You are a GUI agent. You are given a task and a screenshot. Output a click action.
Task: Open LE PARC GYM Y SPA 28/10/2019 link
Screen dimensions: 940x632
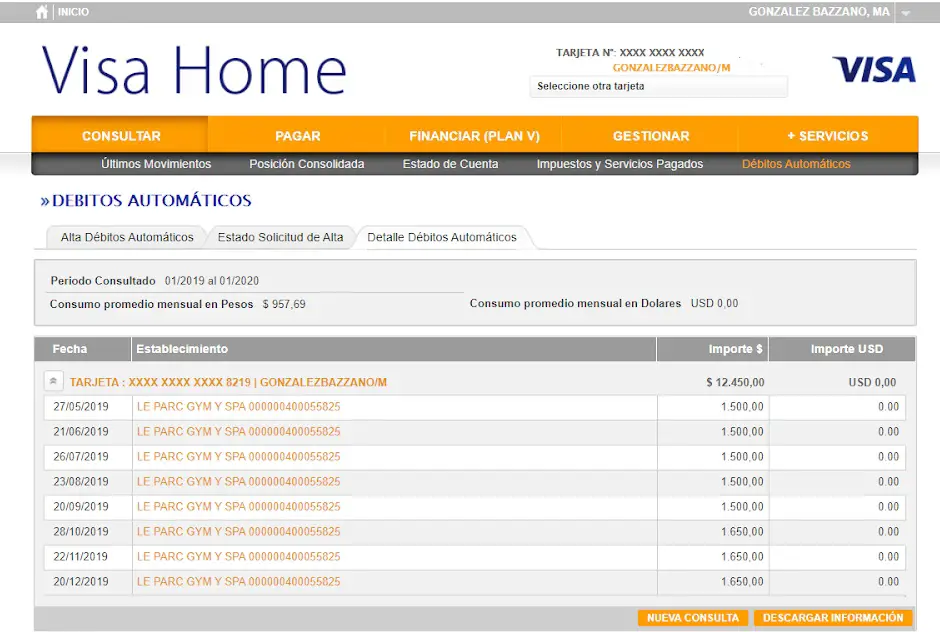point(239,532)
